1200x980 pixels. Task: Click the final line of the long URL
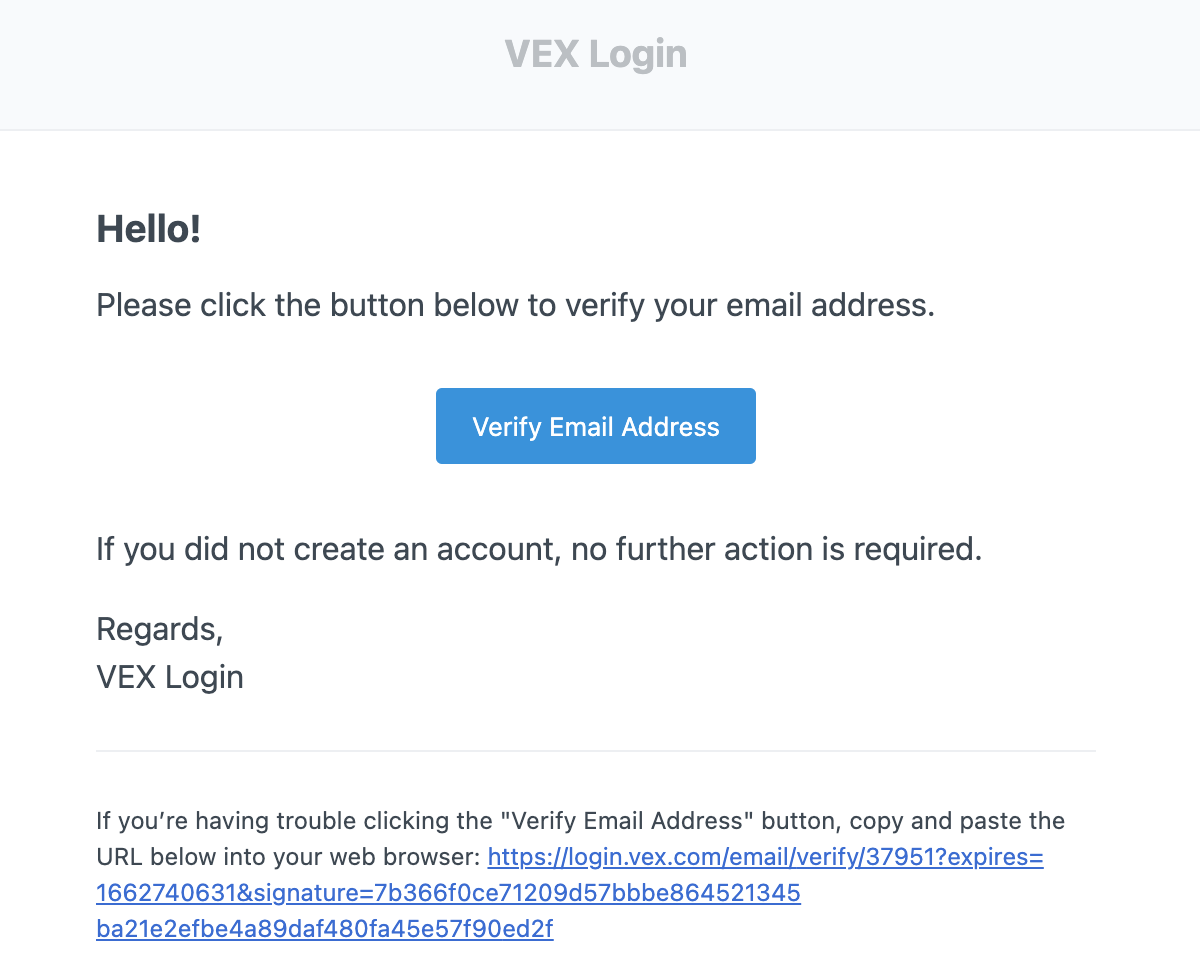click(x=324, y=929)
